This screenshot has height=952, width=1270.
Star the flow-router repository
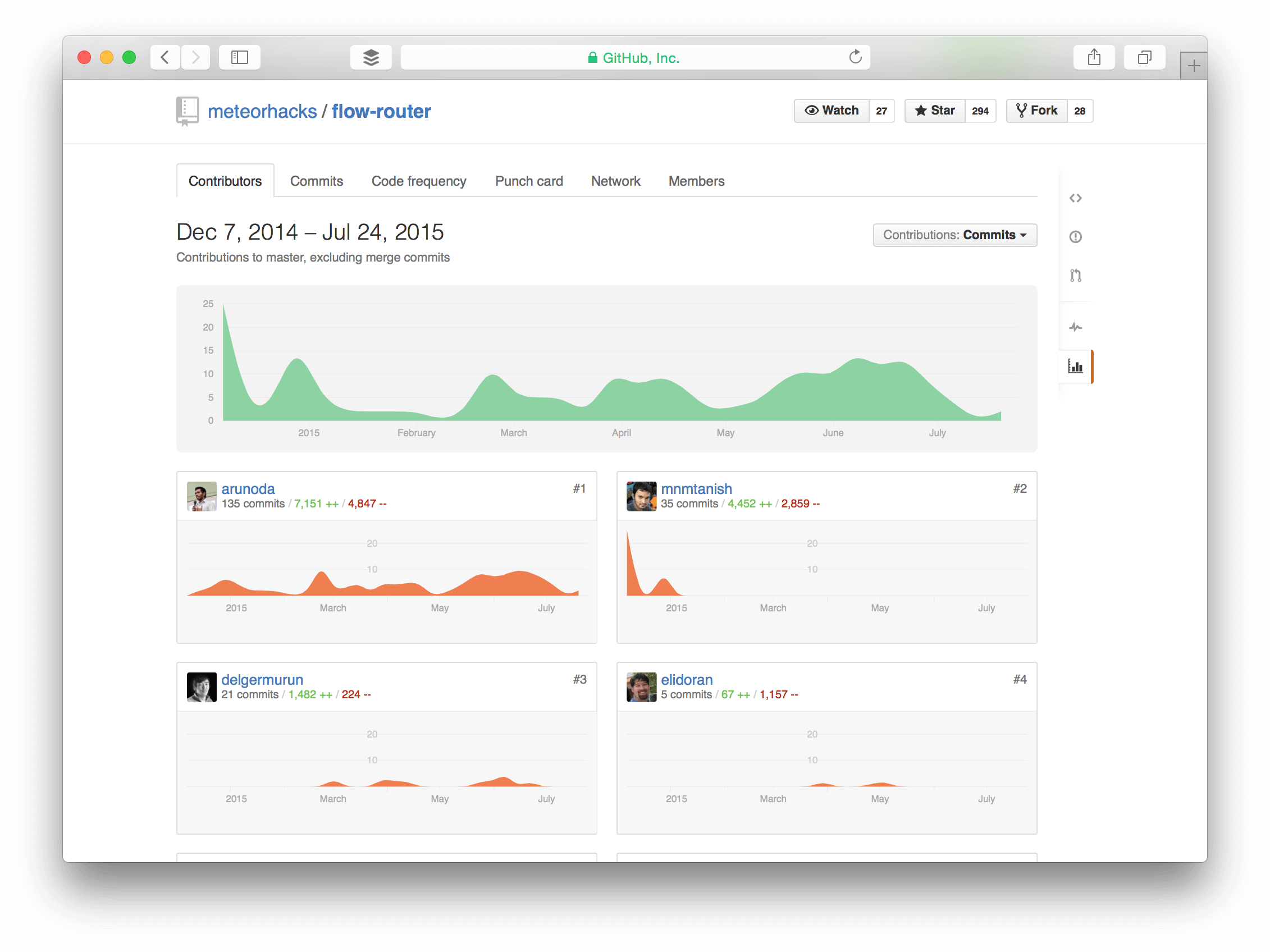pyautogui.click(x=934, y=110)
